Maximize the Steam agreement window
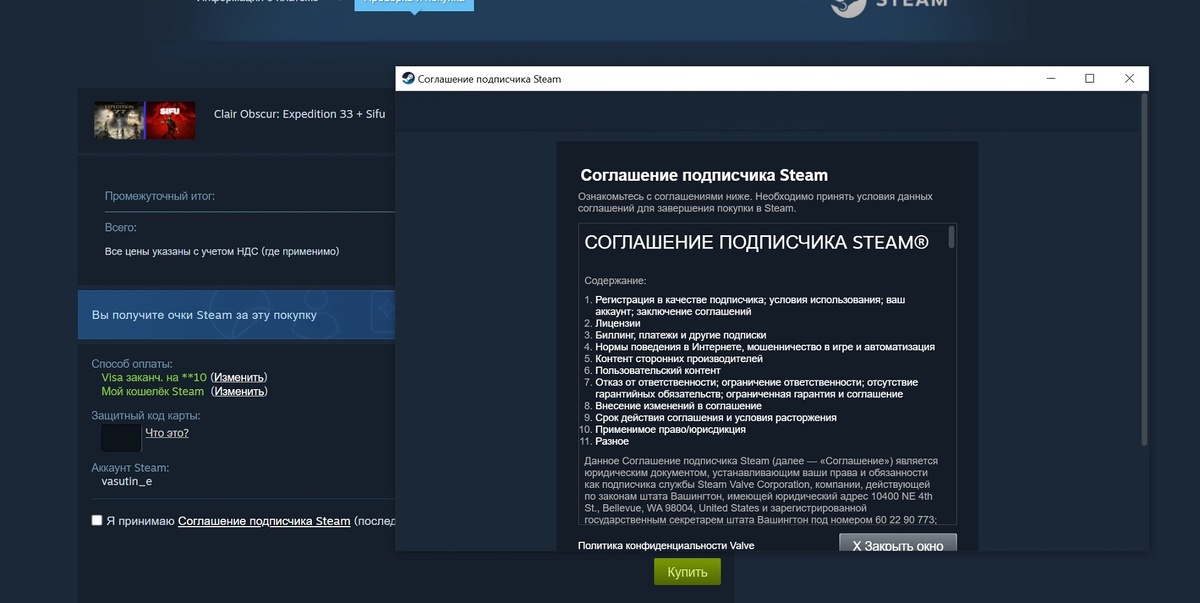 coord(1090,79)
